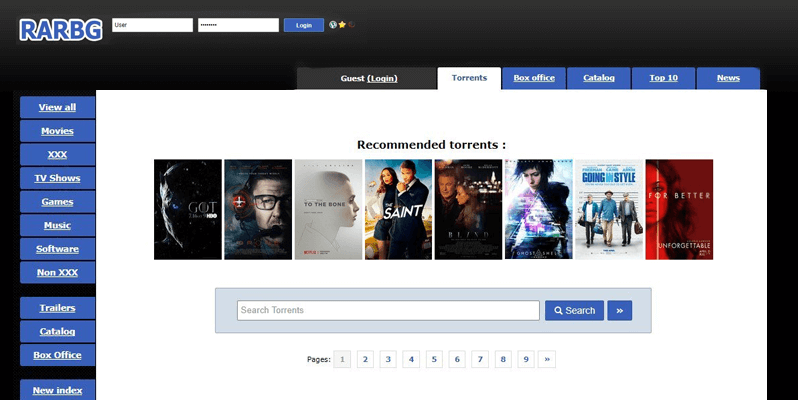Select Non XXX in sidebar
This screenshot has height=400, width=798.
coord(58,272)
